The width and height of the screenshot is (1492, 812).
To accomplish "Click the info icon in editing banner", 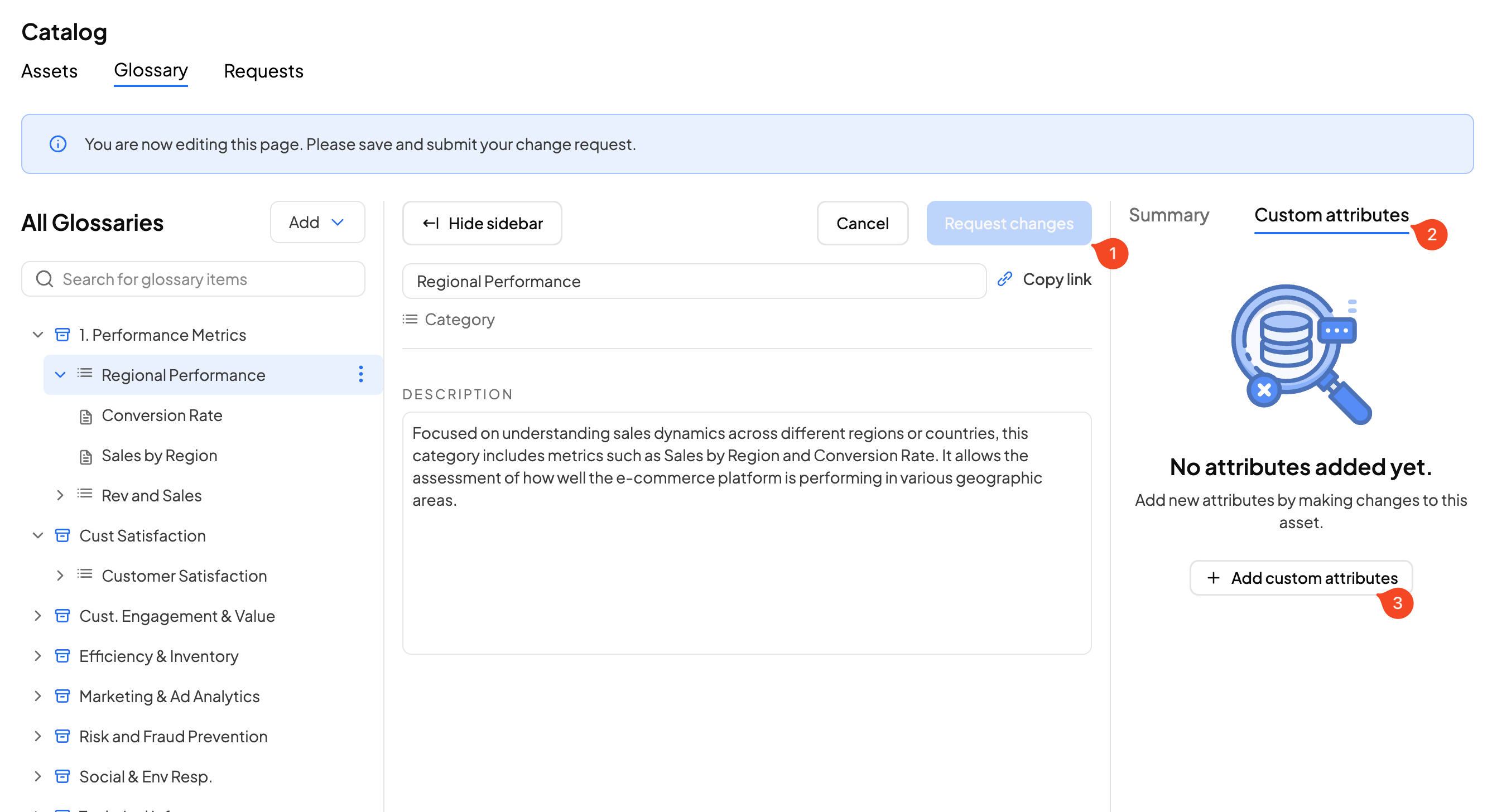I will 58,143.
